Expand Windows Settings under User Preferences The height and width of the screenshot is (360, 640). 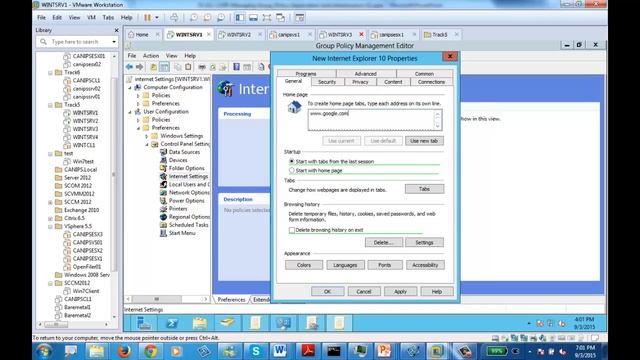[147, 136]
